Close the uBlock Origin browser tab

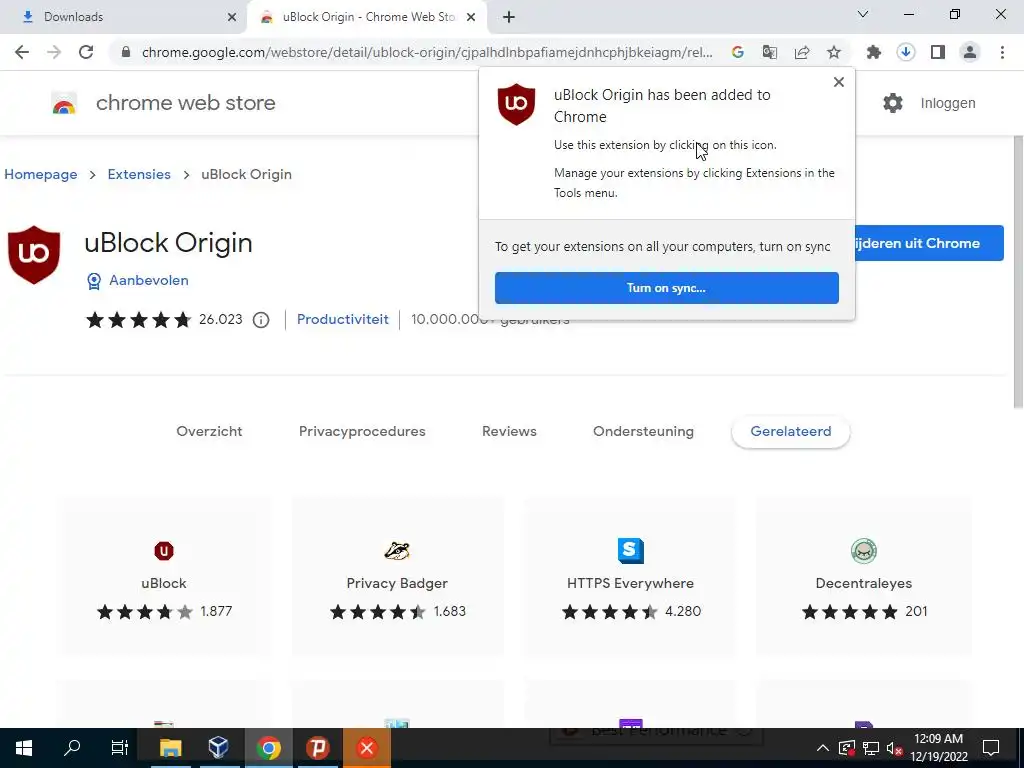(x=471, y=17)
